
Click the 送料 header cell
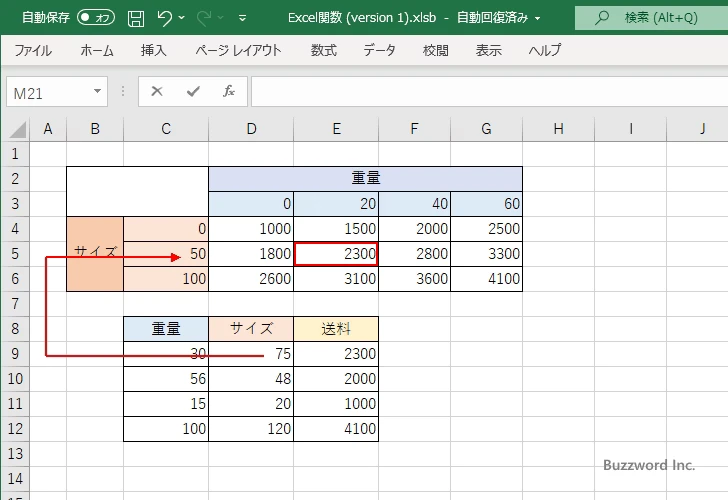(x=336, y=329)
